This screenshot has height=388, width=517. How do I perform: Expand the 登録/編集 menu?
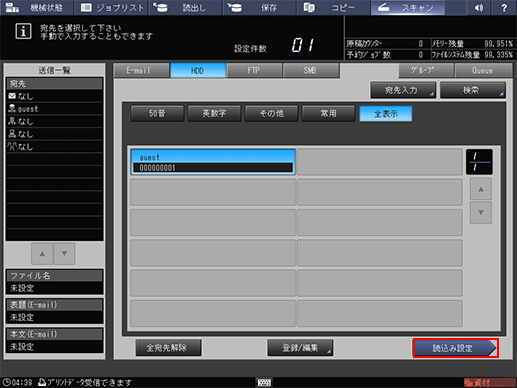coord(300,348)
